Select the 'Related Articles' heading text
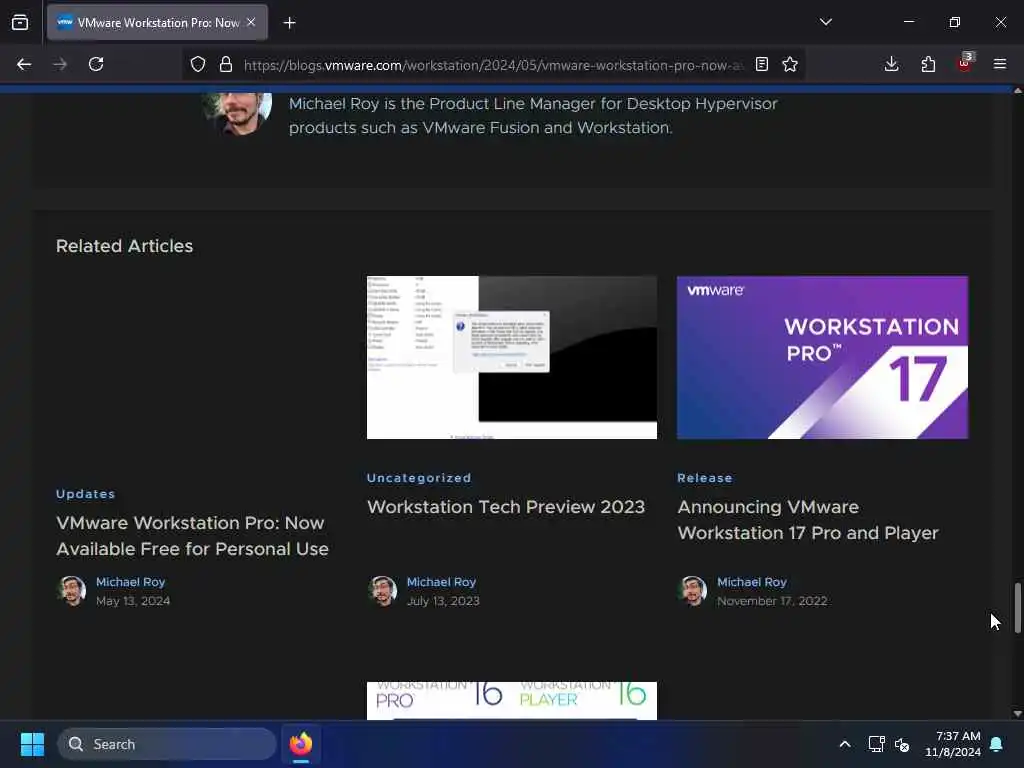This screenshot has height=768, width=1024. pyautogui.click(x=125, y=246)
